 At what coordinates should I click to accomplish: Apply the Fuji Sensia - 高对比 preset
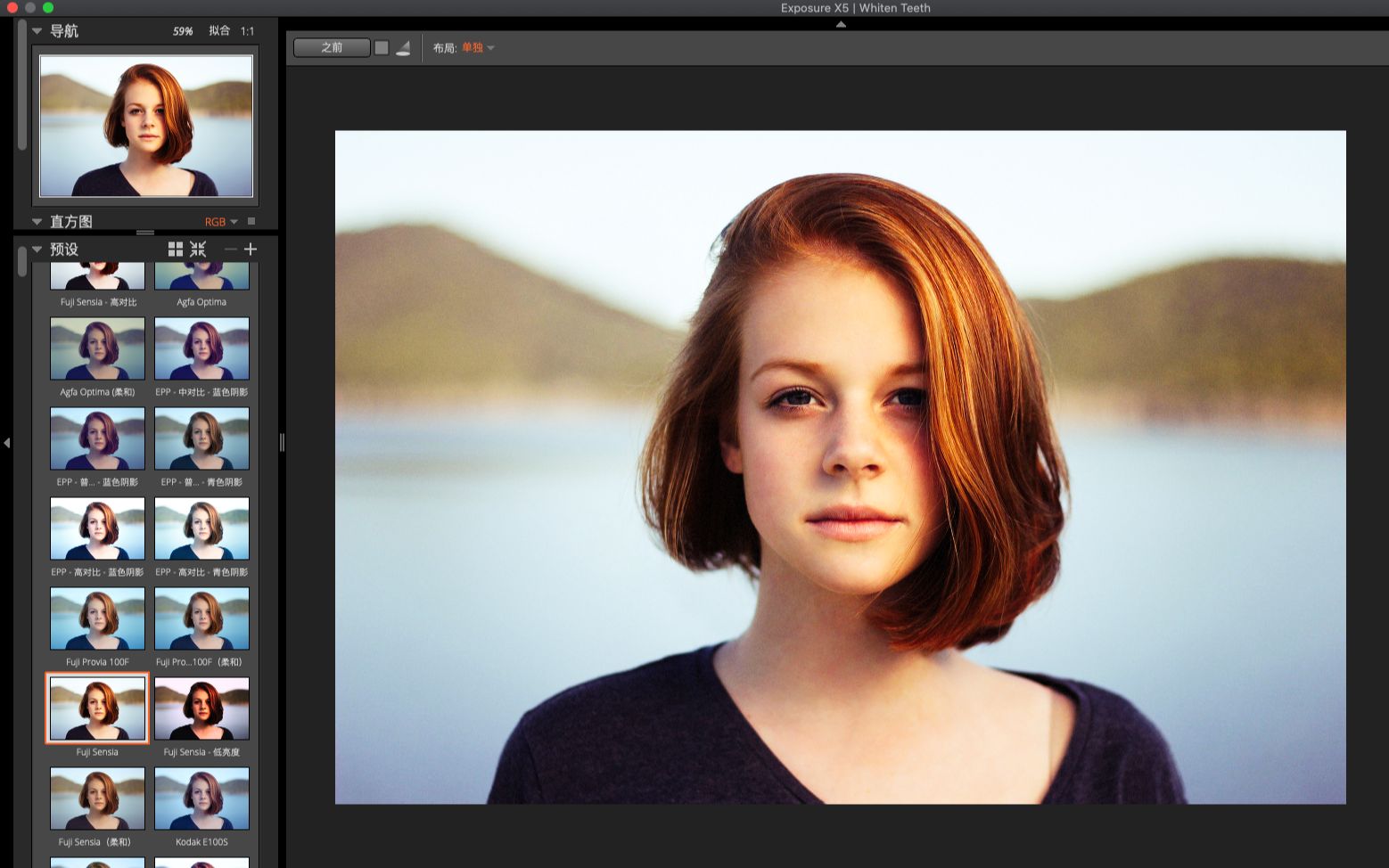[97, 276]
